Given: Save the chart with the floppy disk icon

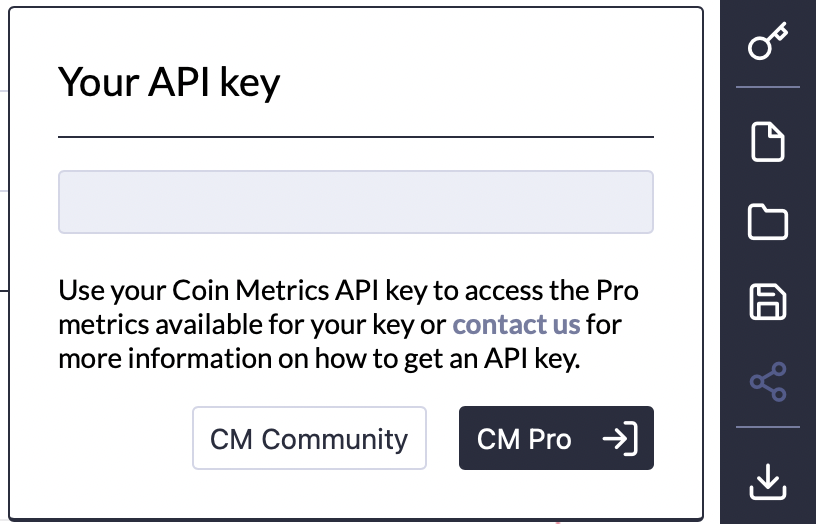Looking at the screenshot, I should (768, 302).
